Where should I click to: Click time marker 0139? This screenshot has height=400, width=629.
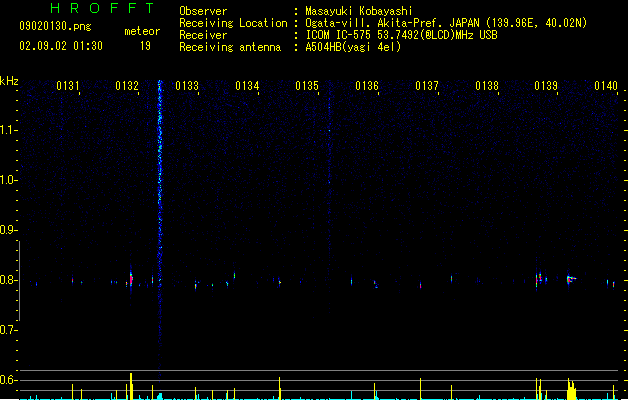[x=546, y=86]
